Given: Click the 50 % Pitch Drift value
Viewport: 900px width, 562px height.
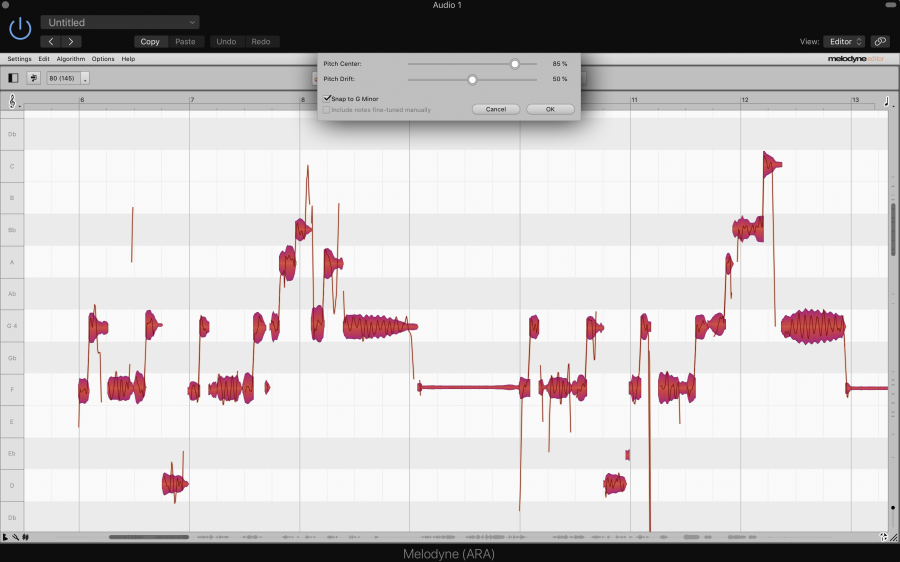Looking at the screenshot, I should click(x=560, y=79).
